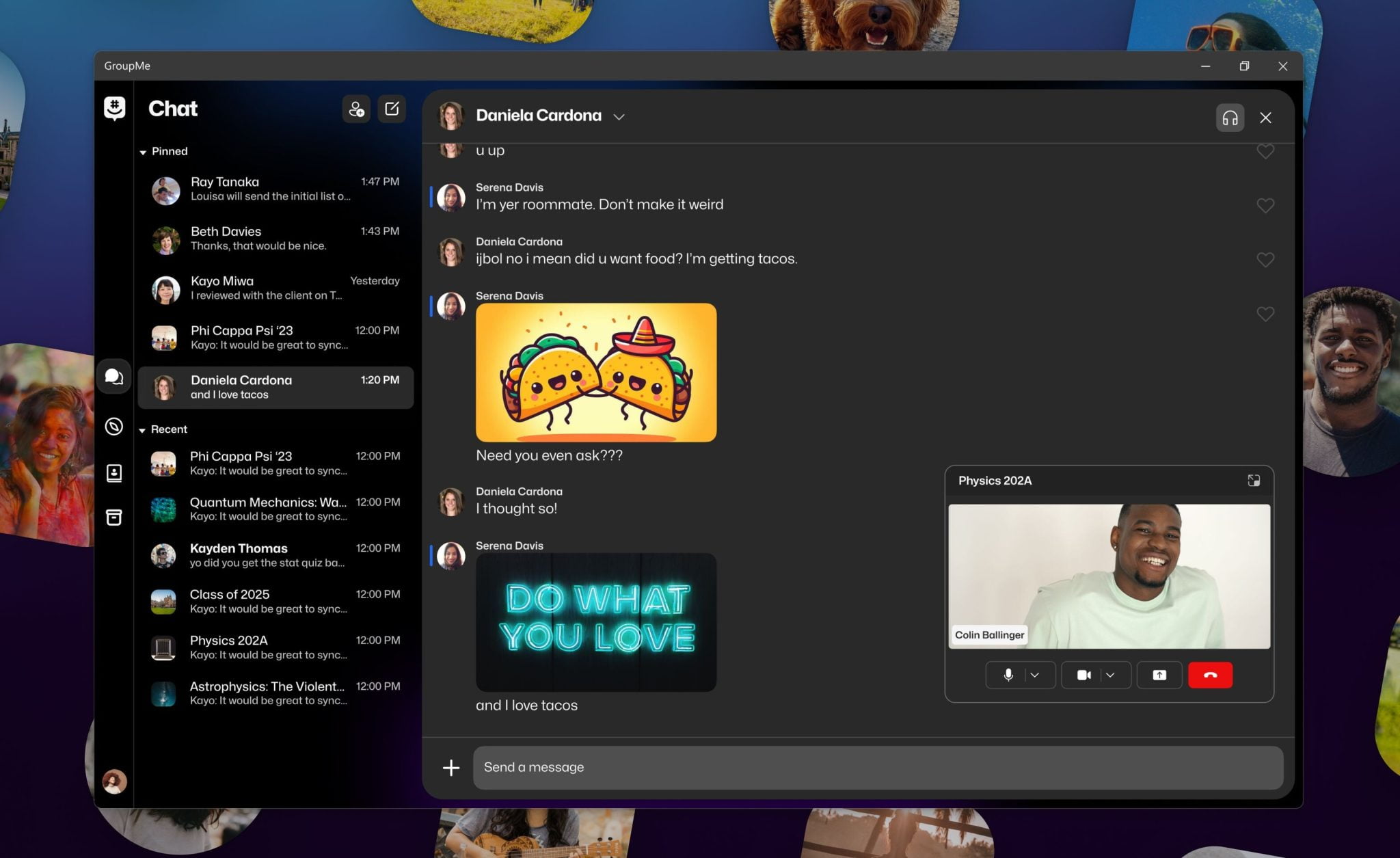1400x858 pixels.
Task: Mute the microphone in the call
Action: coord(1008,675)
